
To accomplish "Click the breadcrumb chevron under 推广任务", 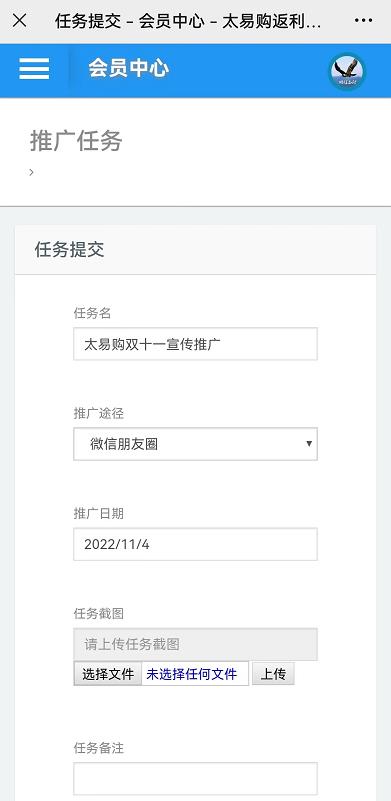I will [32, 172].
